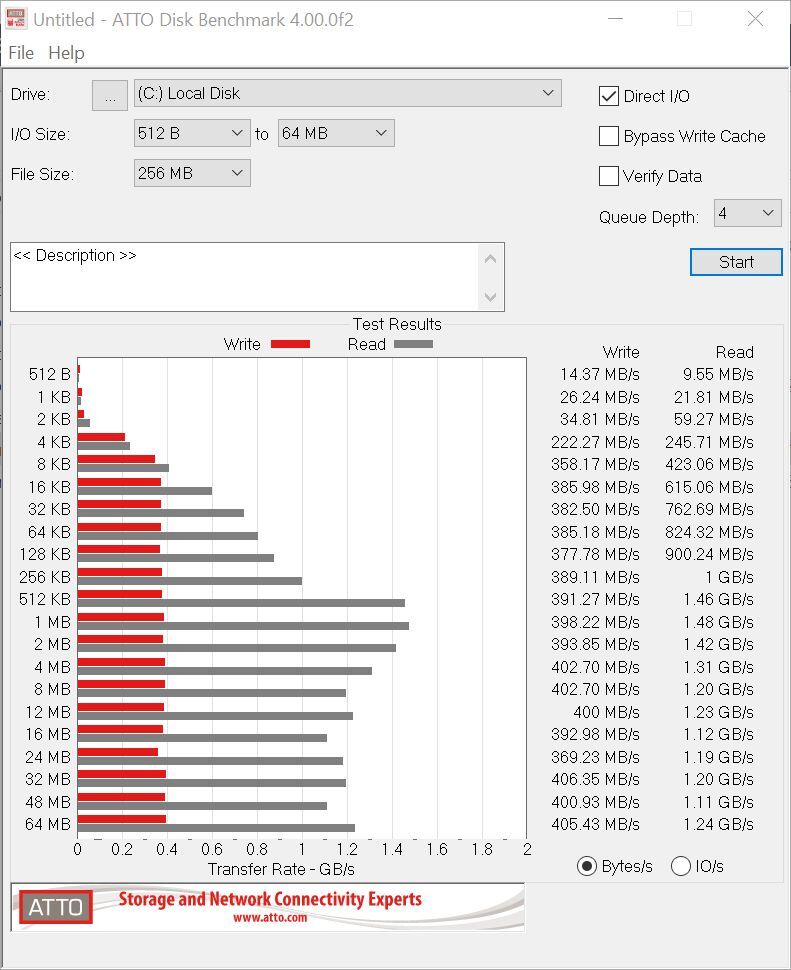Open the minimum I/O Size dropdown

(x=192, y=133)
